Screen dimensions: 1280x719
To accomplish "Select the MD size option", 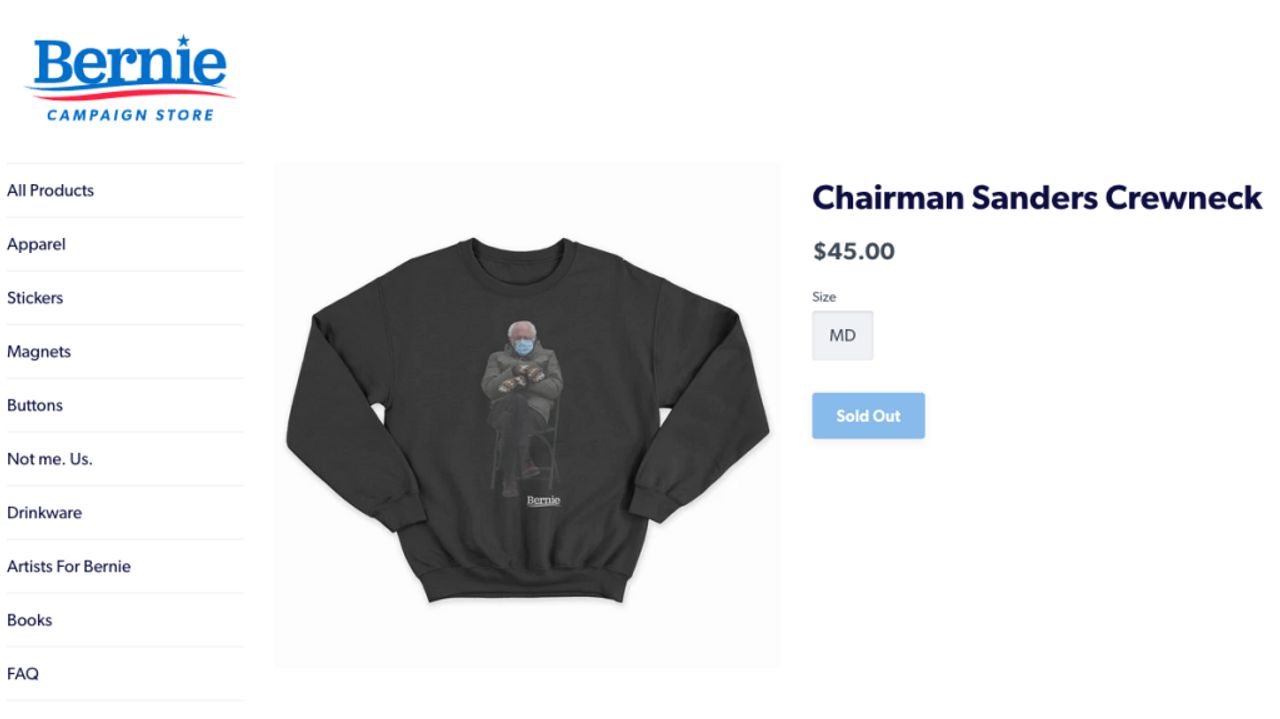I will [842, 336].
